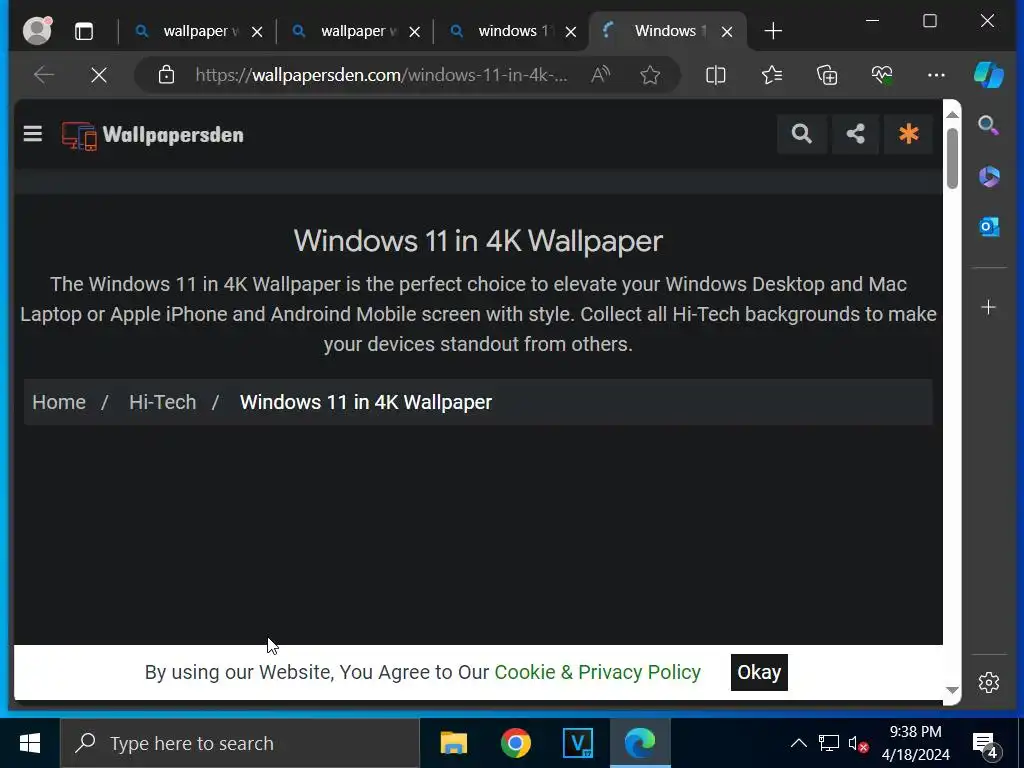Click the vertical scrollbar thumb
The height and width of the screenshot is (768, 1024).
(x=952, y=158)
